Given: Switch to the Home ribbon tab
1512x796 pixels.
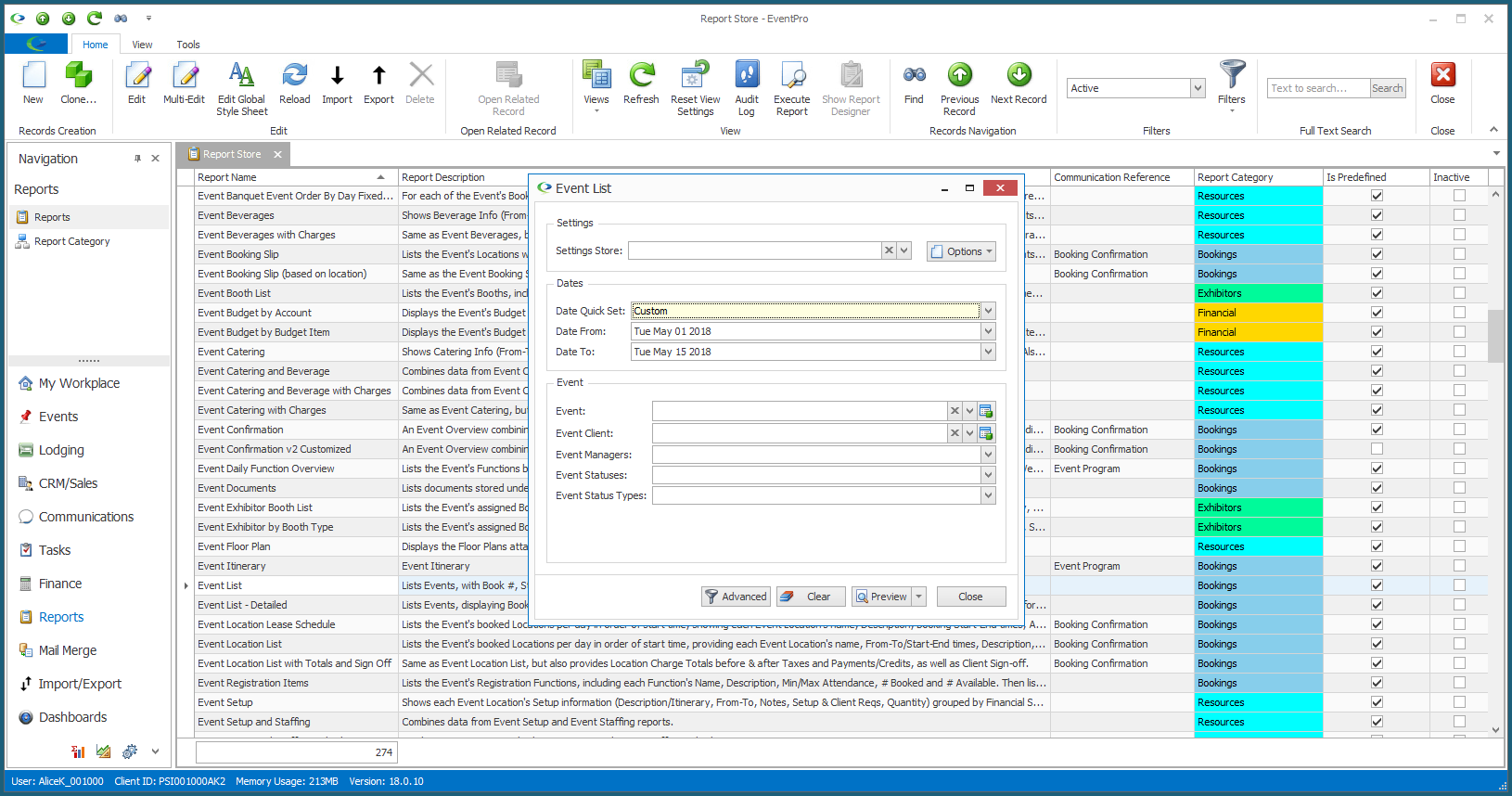Looking at the screenshot, I should (x=96, y=45).
